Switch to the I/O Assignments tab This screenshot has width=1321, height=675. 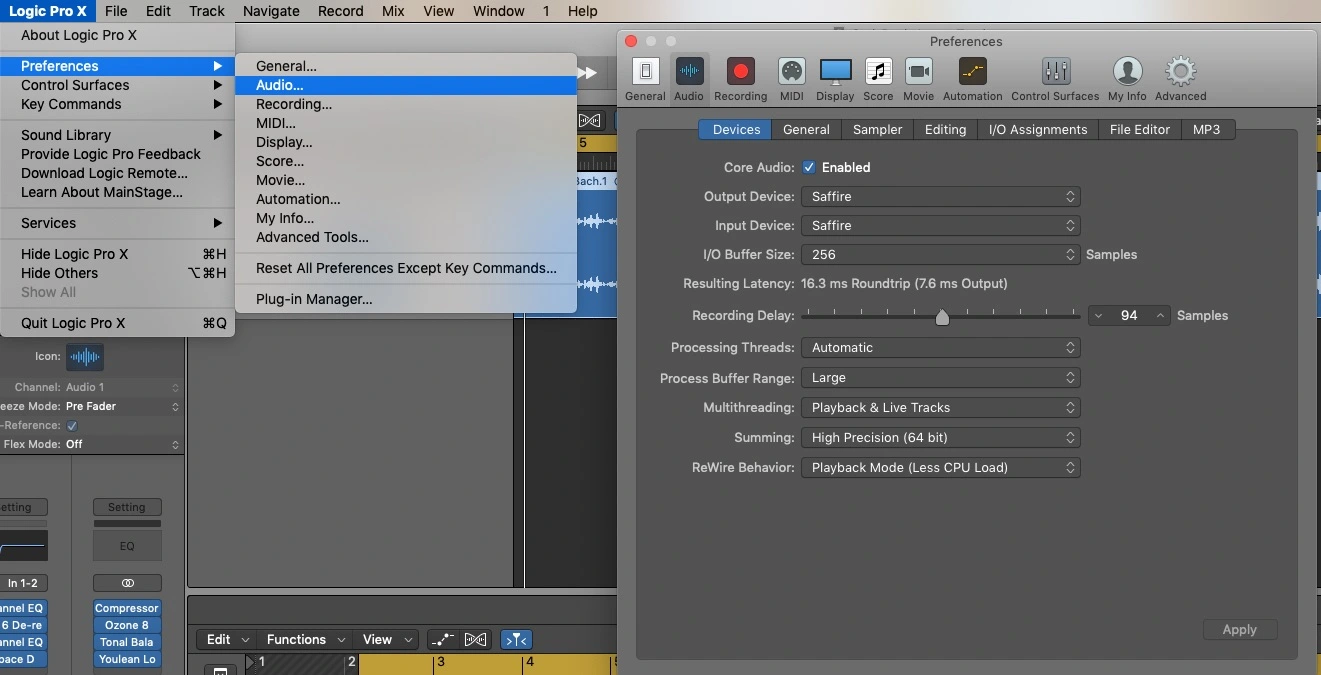(1037, 130)
